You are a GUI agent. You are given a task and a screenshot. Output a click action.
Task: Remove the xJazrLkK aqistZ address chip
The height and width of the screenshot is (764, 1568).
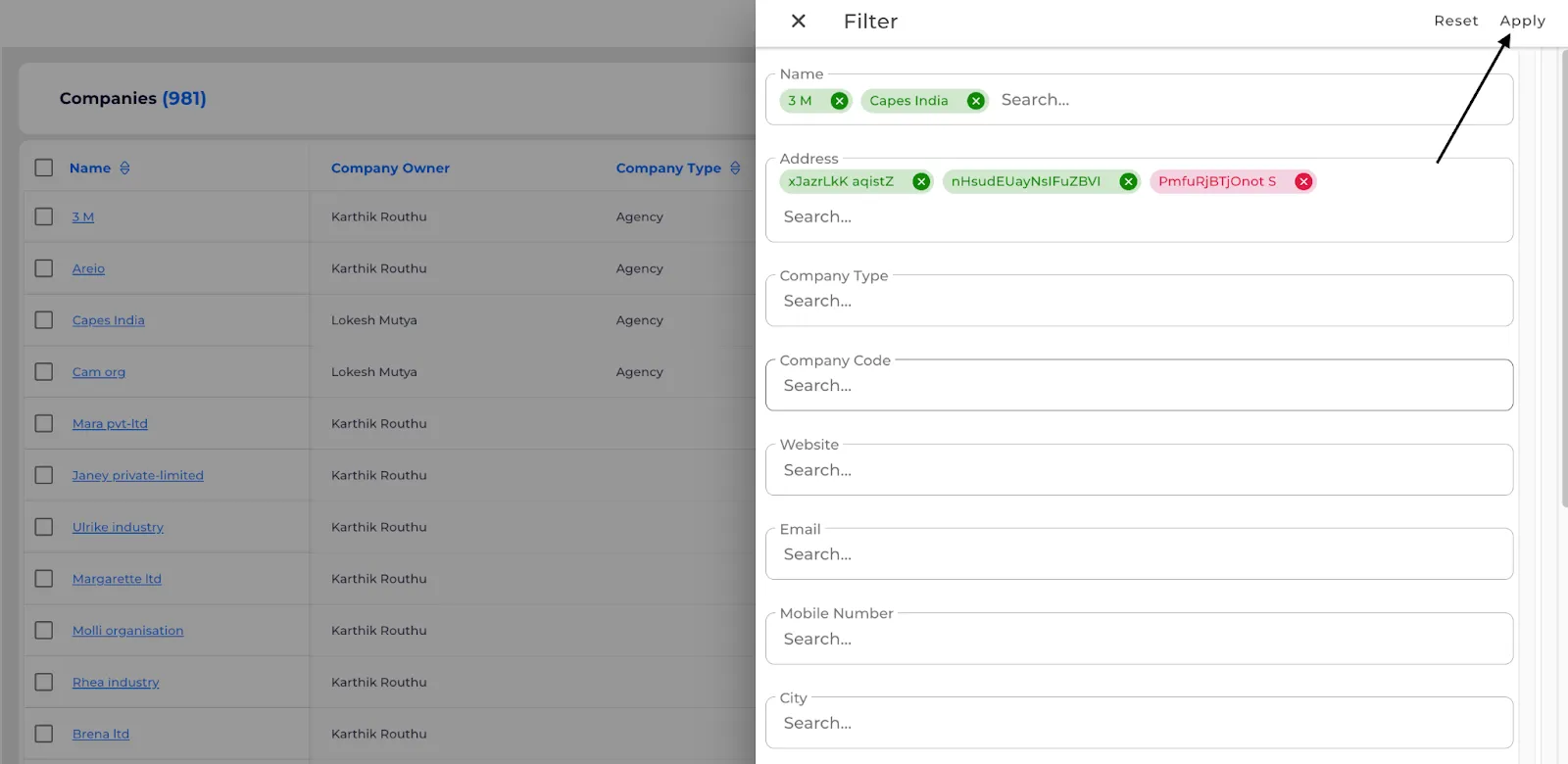click(x=921, y=181)
